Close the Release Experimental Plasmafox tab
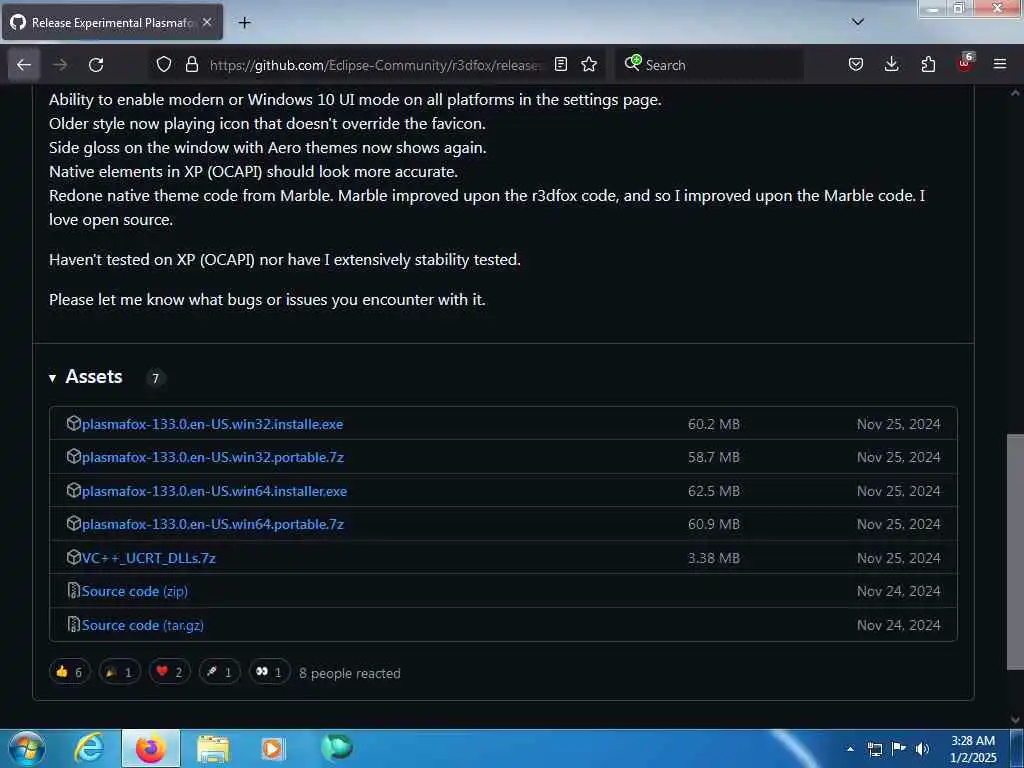 (x=207, y=22)
